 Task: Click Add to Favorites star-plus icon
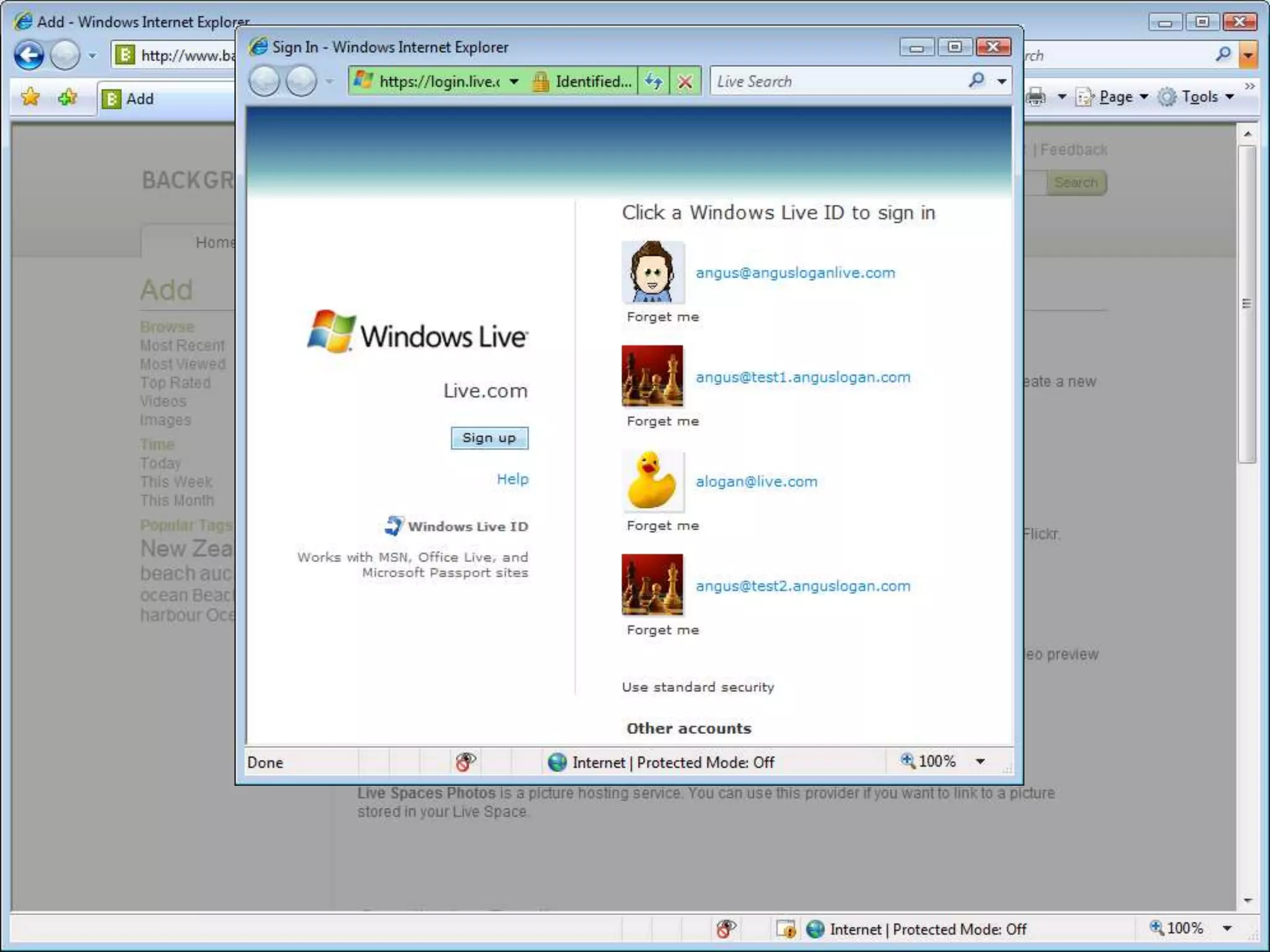(67, 97)
